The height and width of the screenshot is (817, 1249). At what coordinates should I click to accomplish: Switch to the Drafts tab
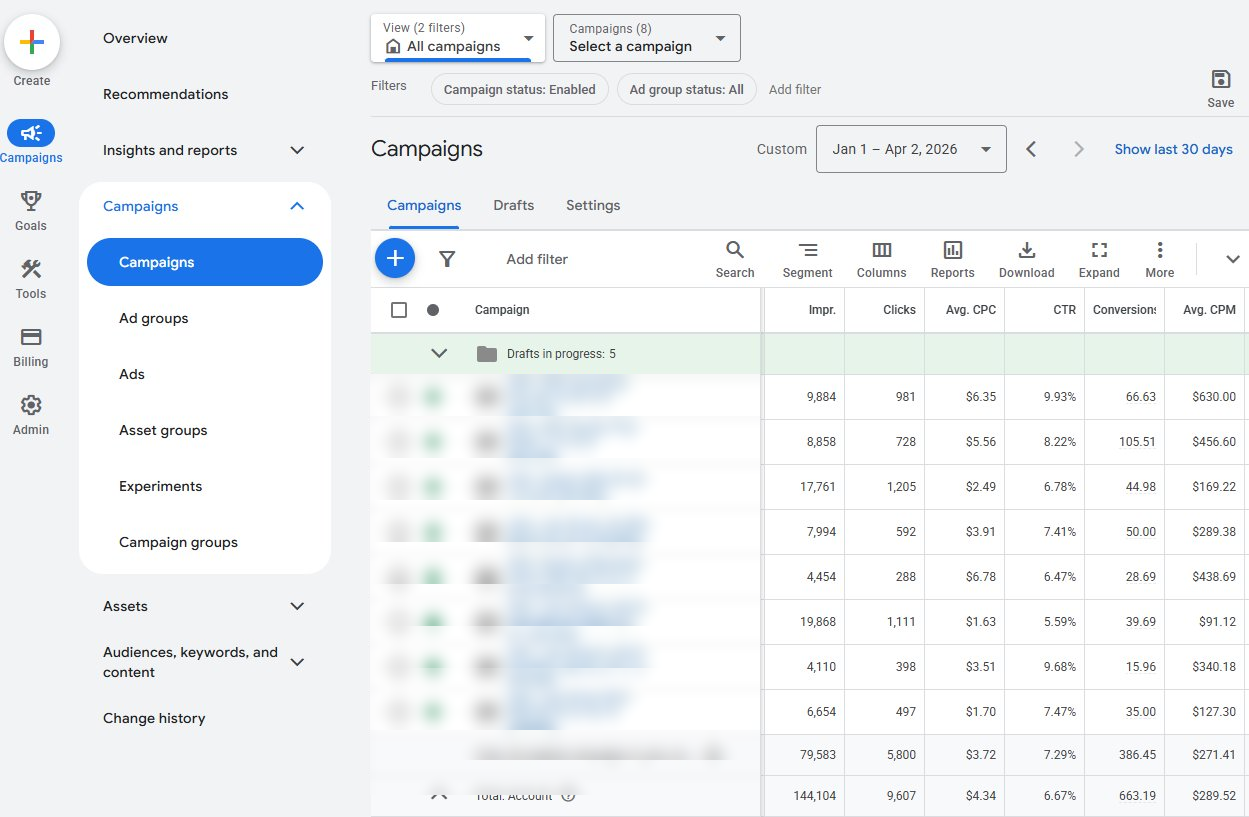pyautogui.click(x=513, y=204)
